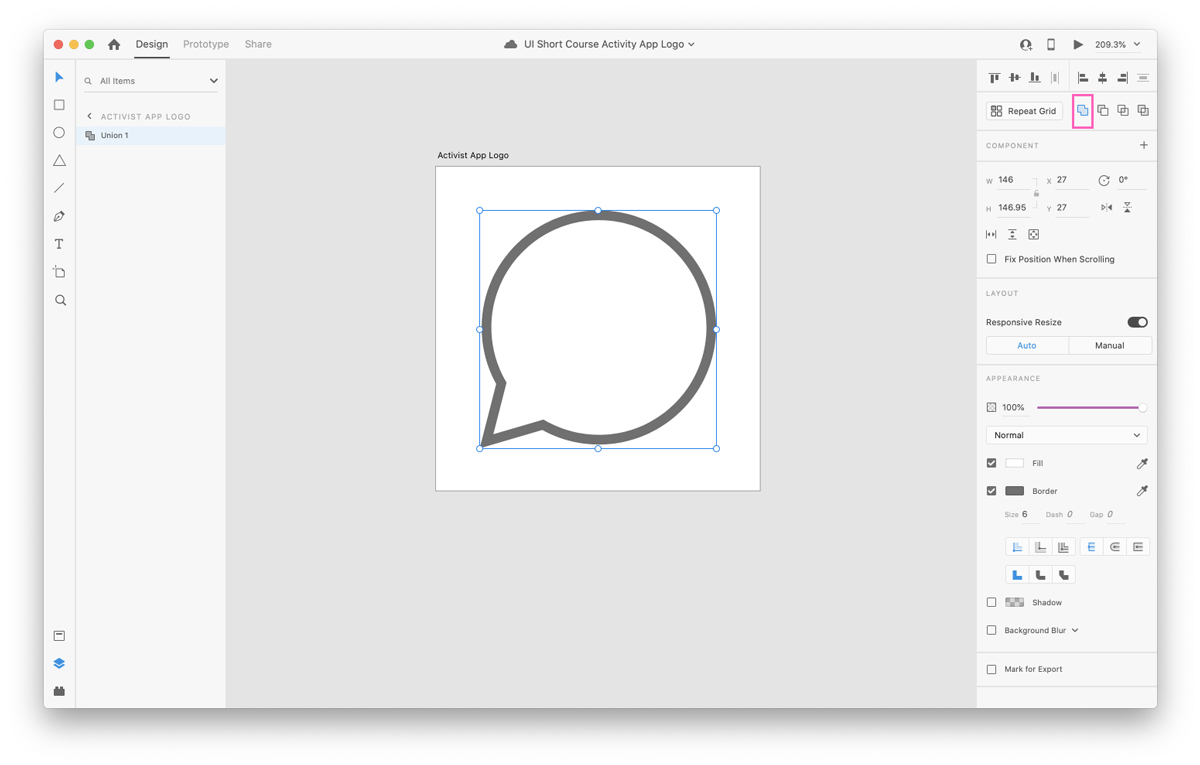Viewport: 1200px width, 765px height.
Task: Select Auto responsive resize mode
Action: pyautogui.click(x=1027, y=345)
